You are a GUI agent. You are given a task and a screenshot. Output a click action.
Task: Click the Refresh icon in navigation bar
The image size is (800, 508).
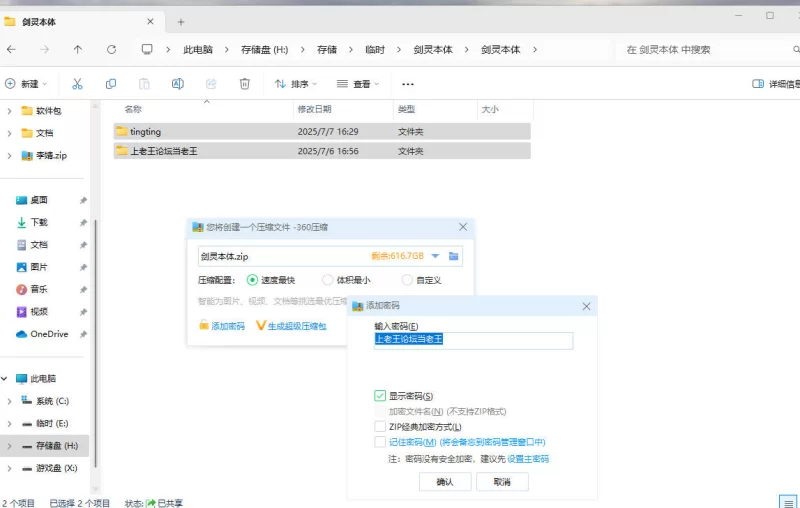[x=111, y=49]
